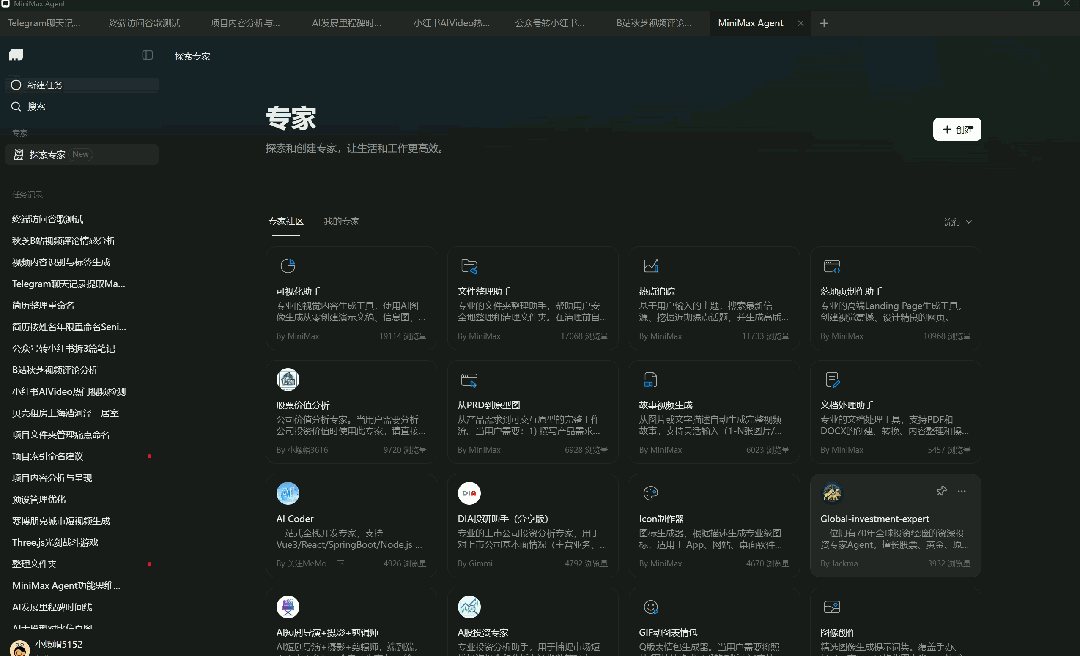The height and width of the screenshot is (656, 1080).
Task: Click the search magnifier icon in sidebar
Action: [x=16, y=106]
